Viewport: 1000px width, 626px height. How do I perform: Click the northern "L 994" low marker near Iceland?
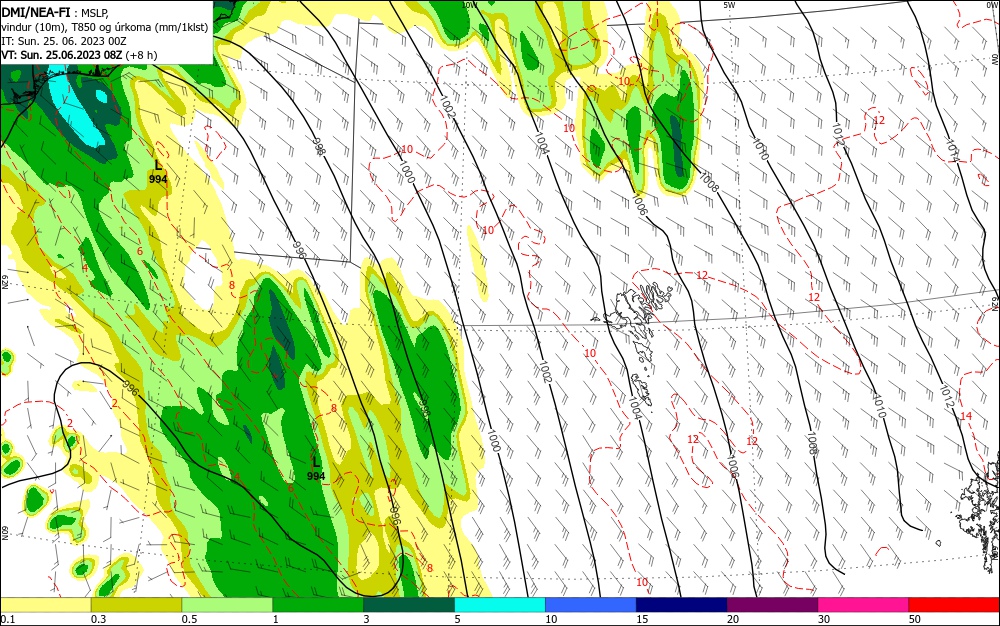pyautogui.click(x=158, y=172)
